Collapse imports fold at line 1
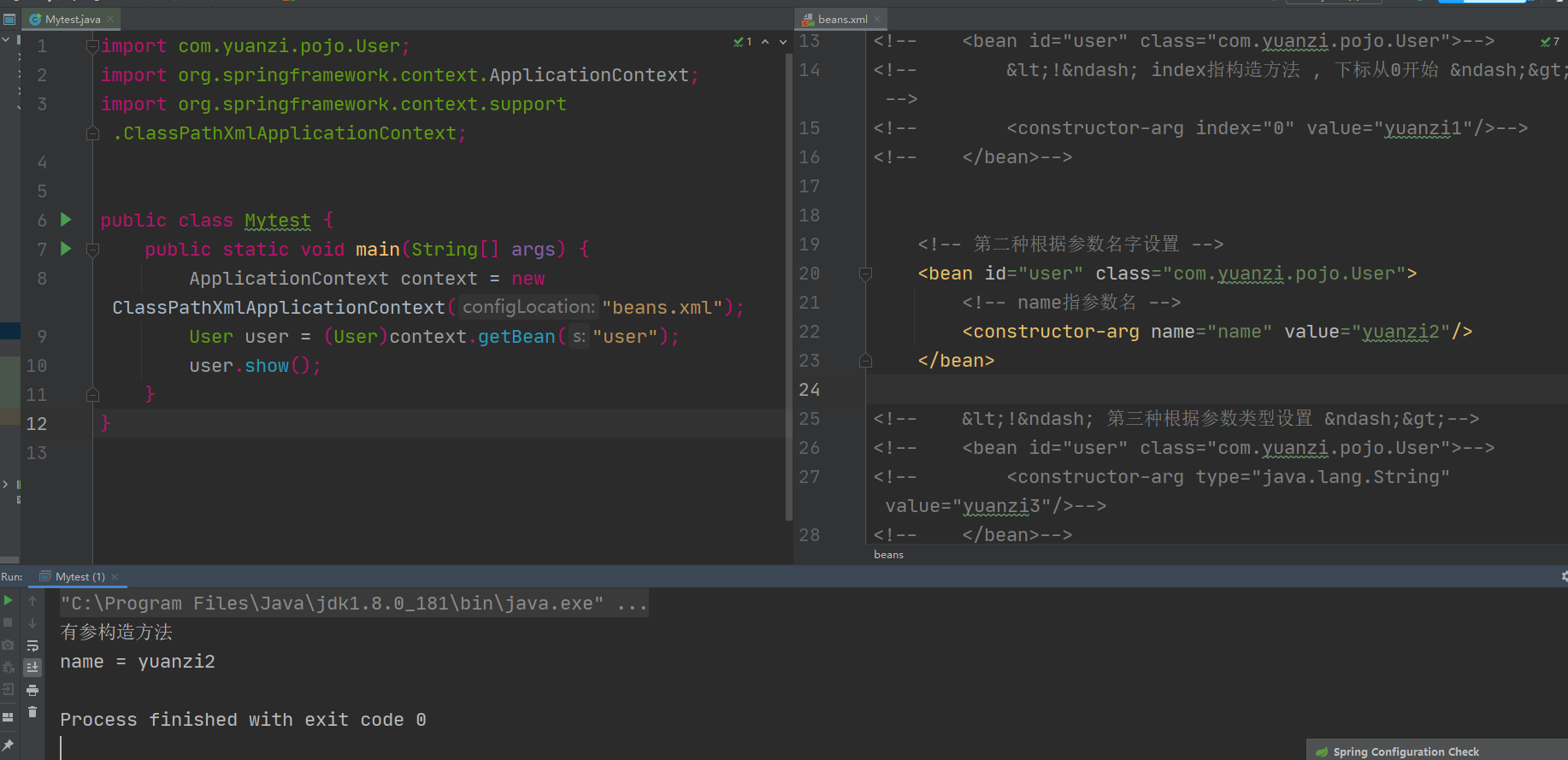 click(x=92, y=46)
